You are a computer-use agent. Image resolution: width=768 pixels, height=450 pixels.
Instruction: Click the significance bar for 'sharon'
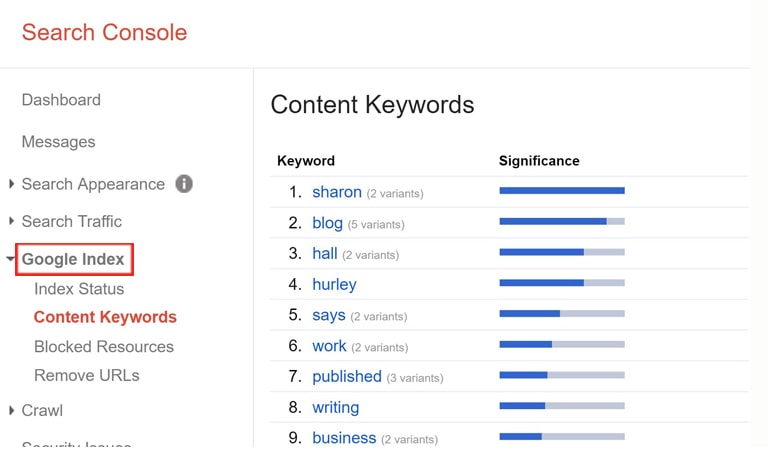[562, 190]
